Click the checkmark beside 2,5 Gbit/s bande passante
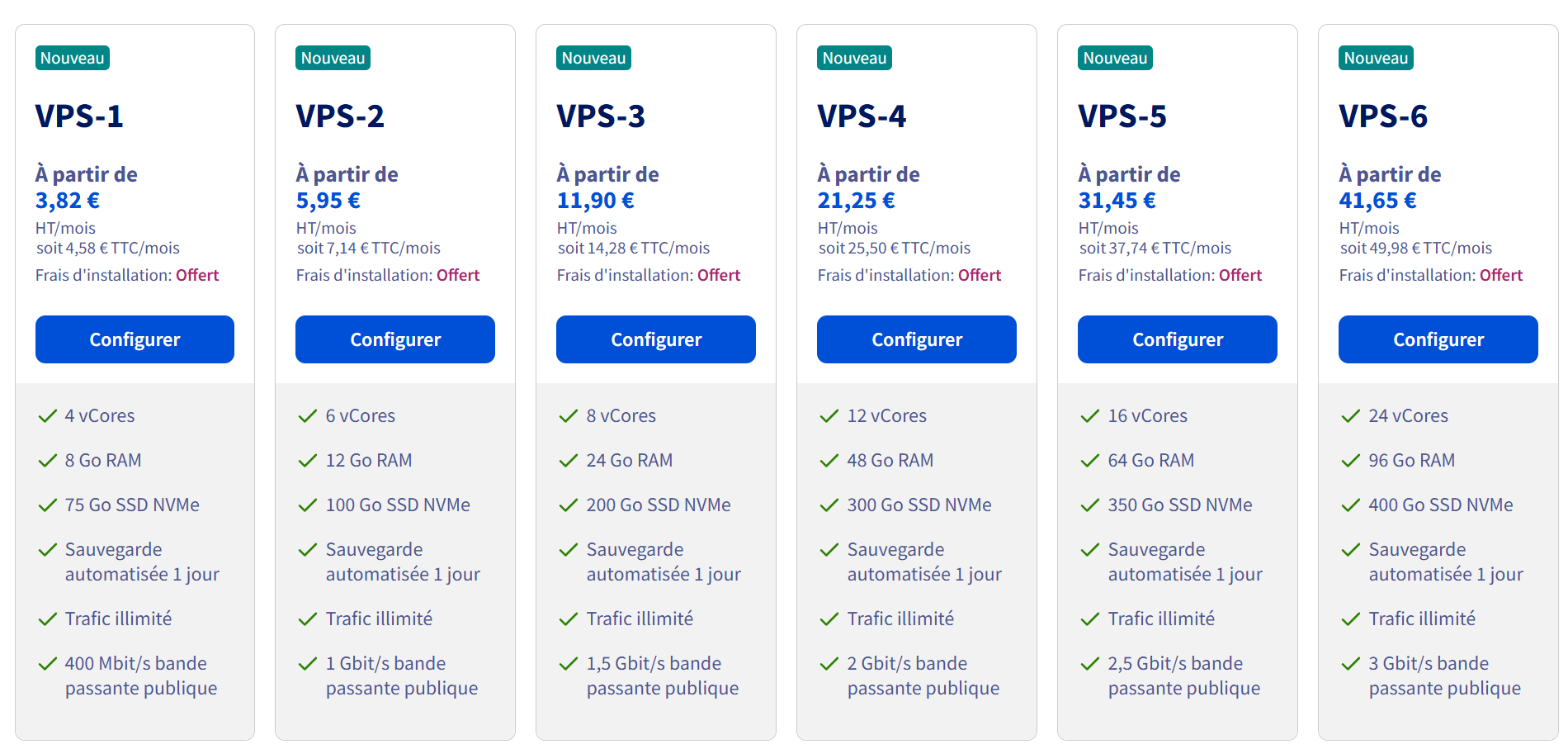 [1090, 664]
